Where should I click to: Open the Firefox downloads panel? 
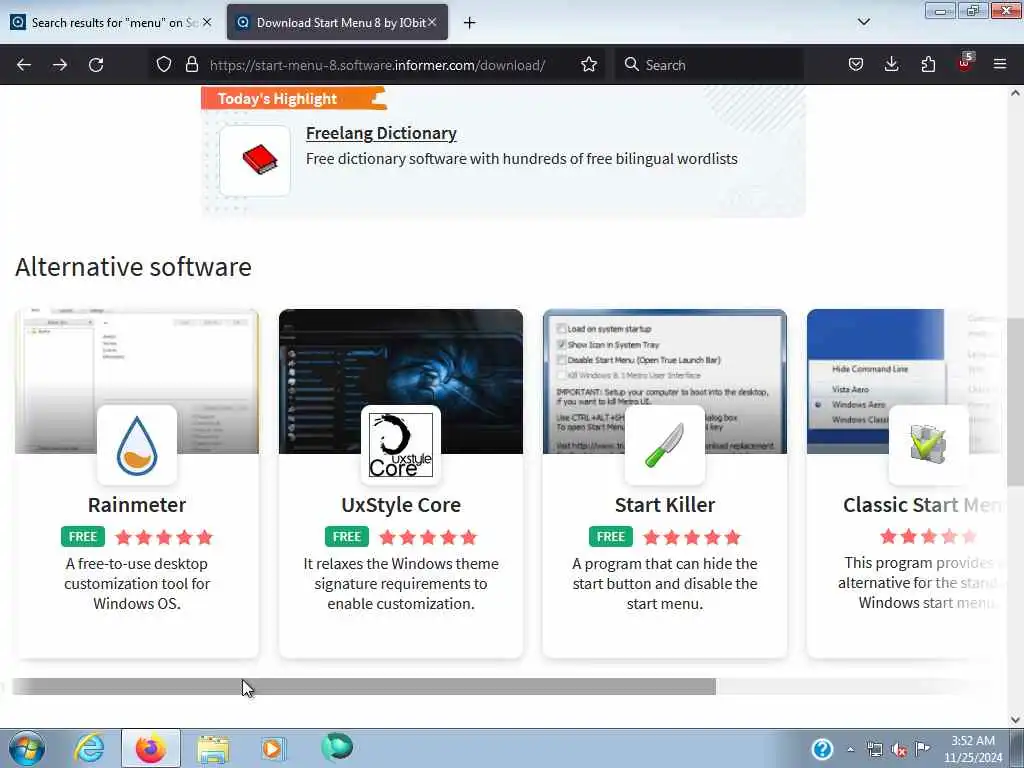click(891, 65)
